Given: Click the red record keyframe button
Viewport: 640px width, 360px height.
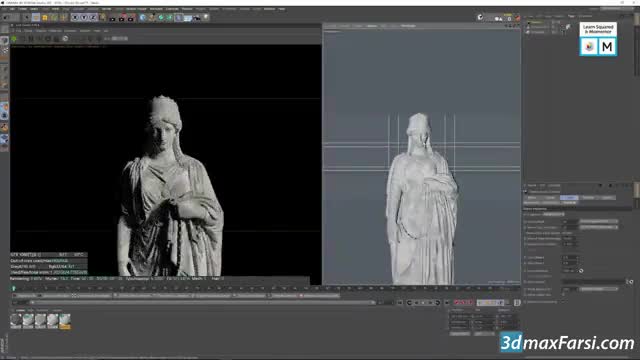Looking at the screenshot, I should coord(457,302).
